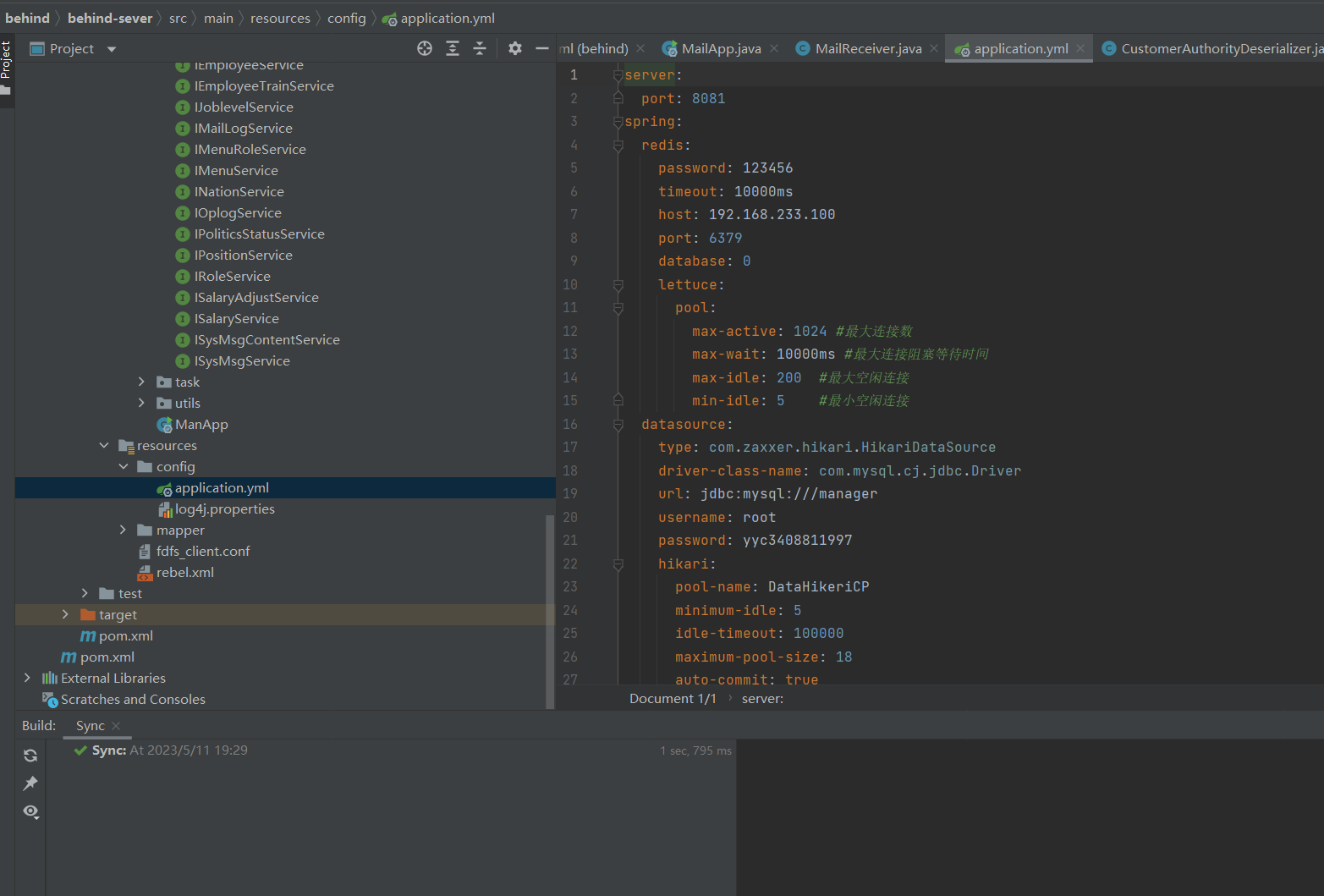Screen dimensions: 1324x896
Task: Click 'config' in the breadcrumb path
Action: pyautogui.click(x=347, y=18)
